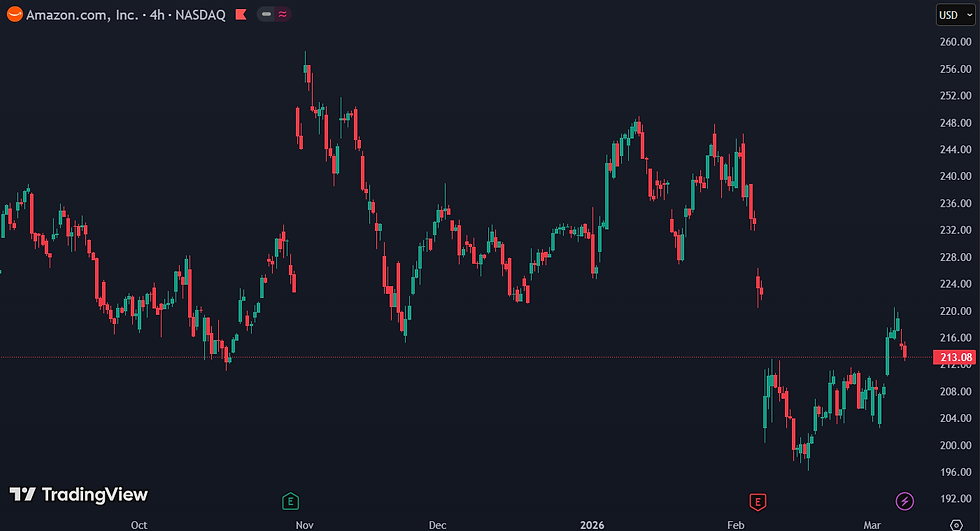
Task: Click the Feb label on time axis
Action: [736, 525]
